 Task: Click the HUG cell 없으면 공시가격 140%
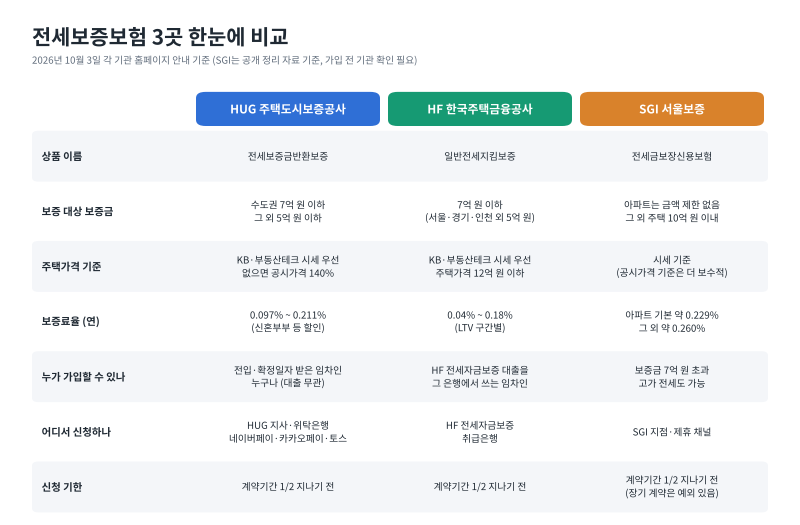(x=288, y=273)
